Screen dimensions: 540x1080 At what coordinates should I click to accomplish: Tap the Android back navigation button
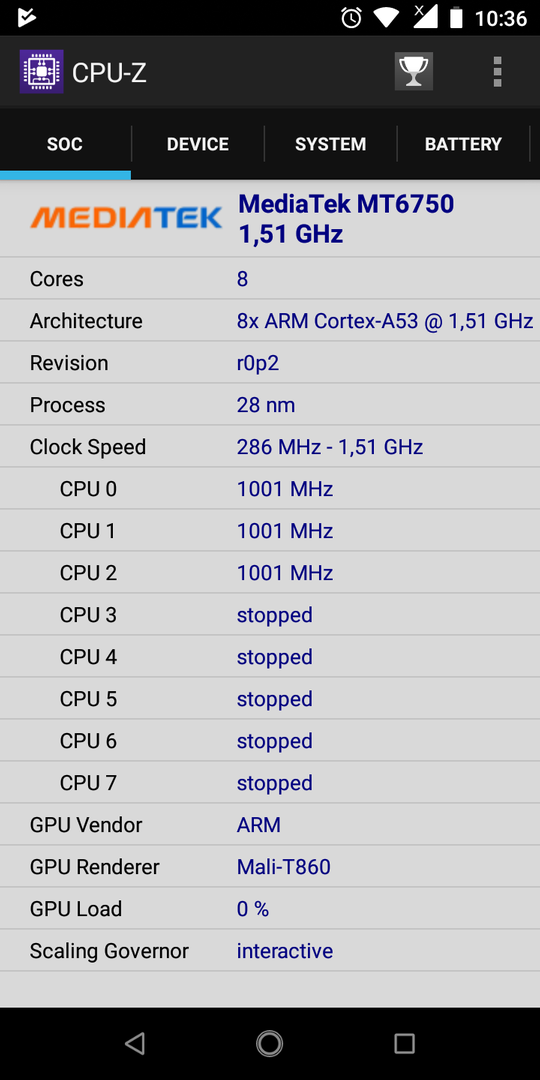point(135,1043)
